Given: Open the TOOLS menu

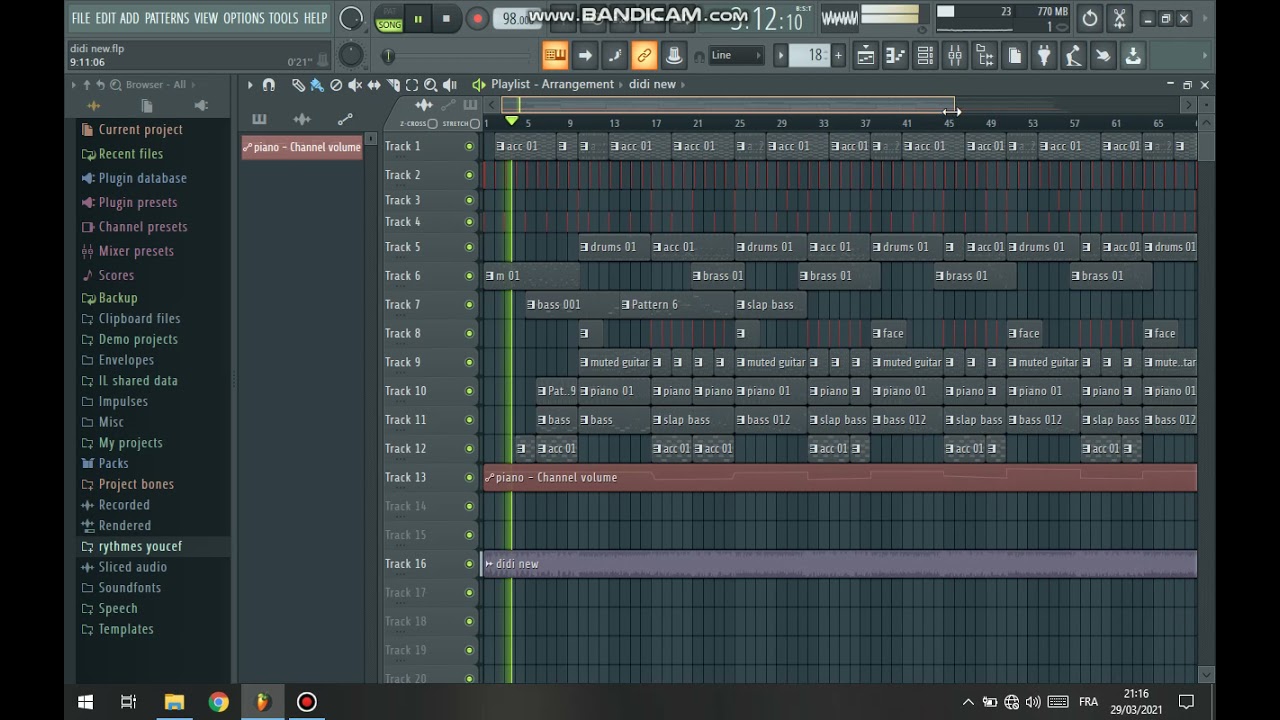Looking at the screenshot, I should tap(283, 18).
